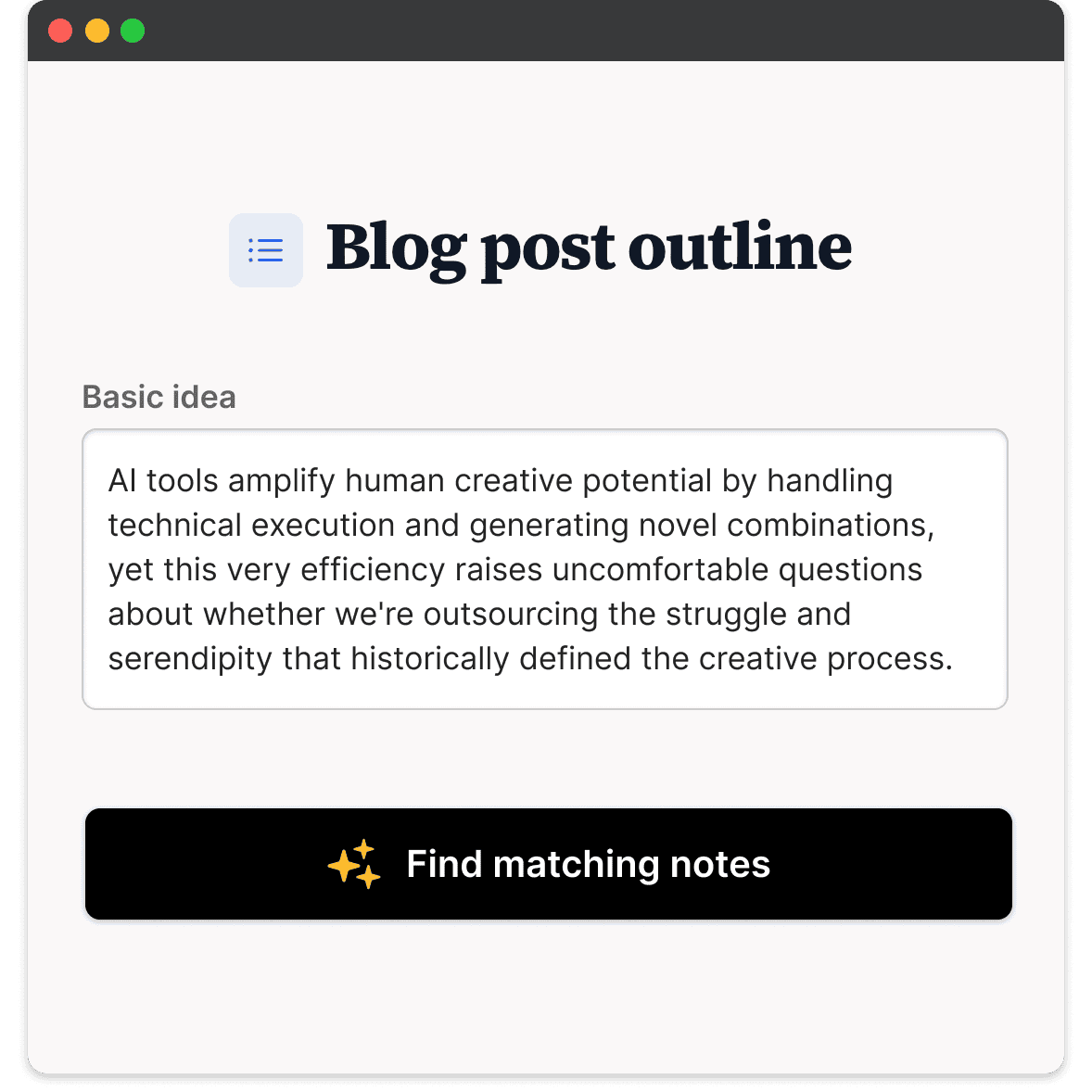Close the window with the red button
Screen dimensions: 1092x1092
point(60,31)
